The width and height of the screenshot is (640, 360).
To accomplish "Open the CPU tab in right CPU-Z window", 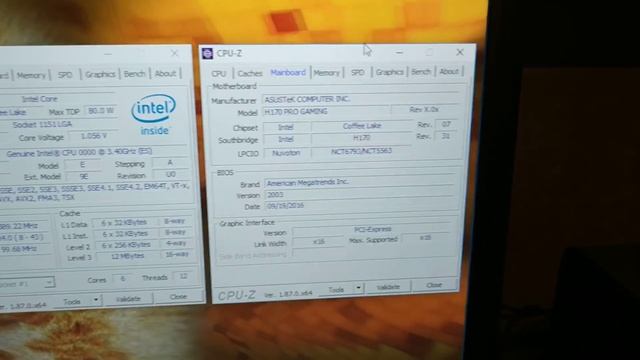I will pos(219,73).
